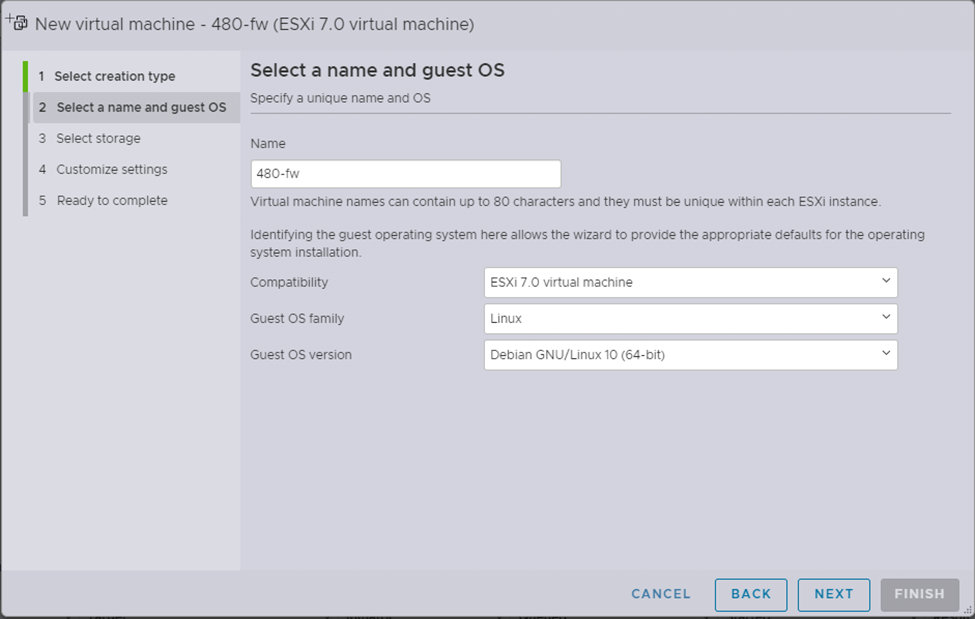Open the Compatibility dropdown

(x=690, y=282)
